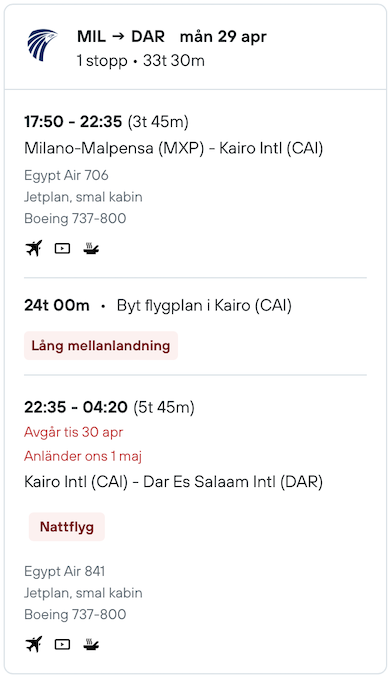This screenshot has width=392, height=678.
Task: Click Anländer ons 1 maj notice
Action: coord(83,456)
